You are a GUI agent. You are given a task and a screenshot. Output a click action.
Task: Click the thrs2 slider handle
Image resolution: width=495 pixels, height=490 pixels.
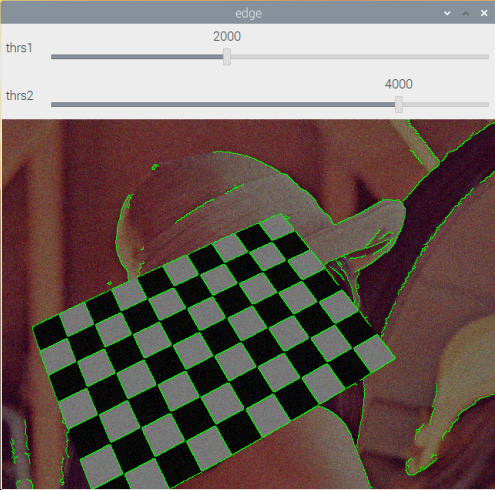pyautogui.click(x=399, y=104)
